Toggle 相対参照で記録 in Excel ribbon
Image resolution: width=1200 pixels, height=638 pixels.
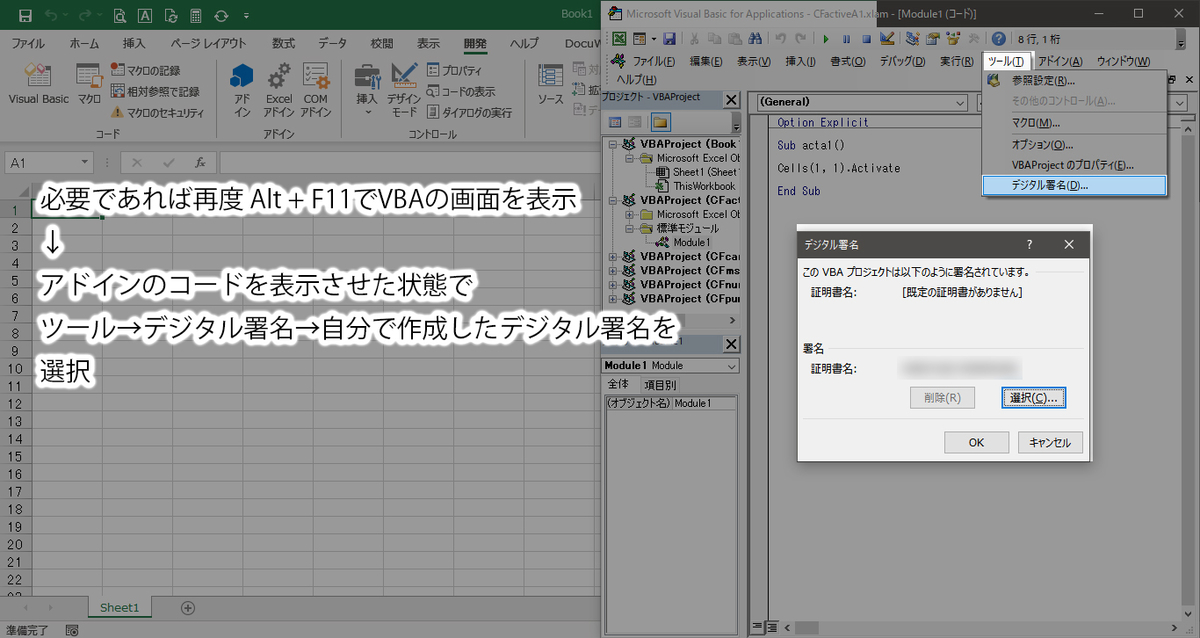tap(153, 91)
